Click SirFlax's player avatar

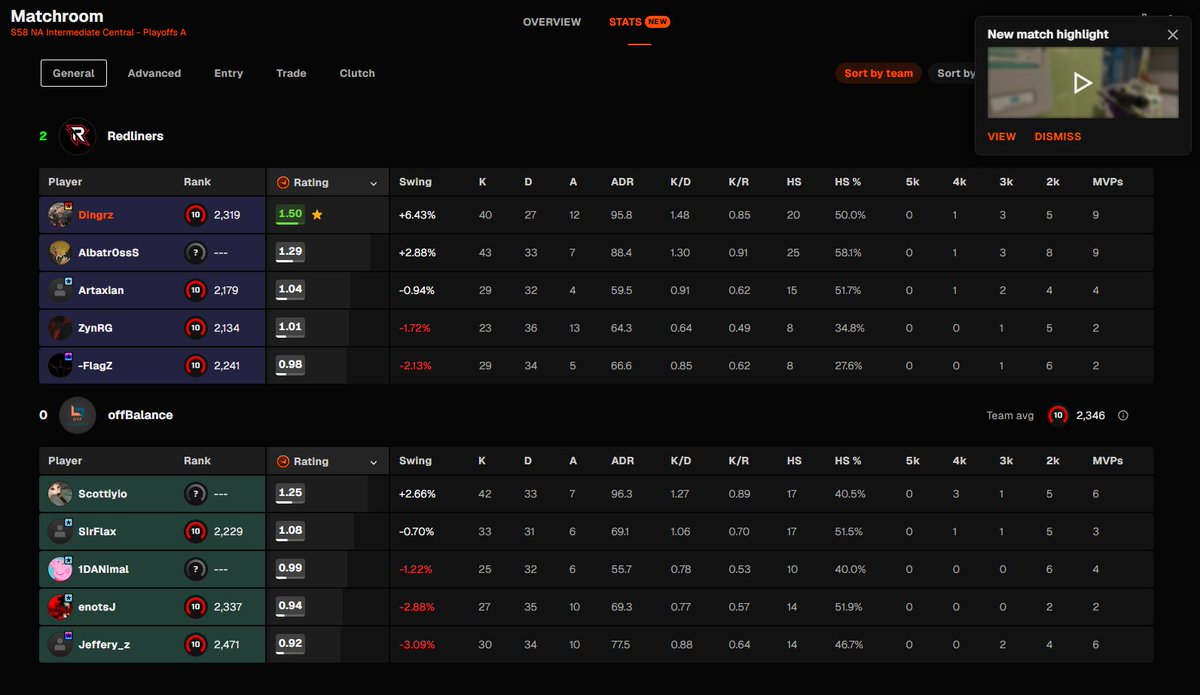[60, 532]
